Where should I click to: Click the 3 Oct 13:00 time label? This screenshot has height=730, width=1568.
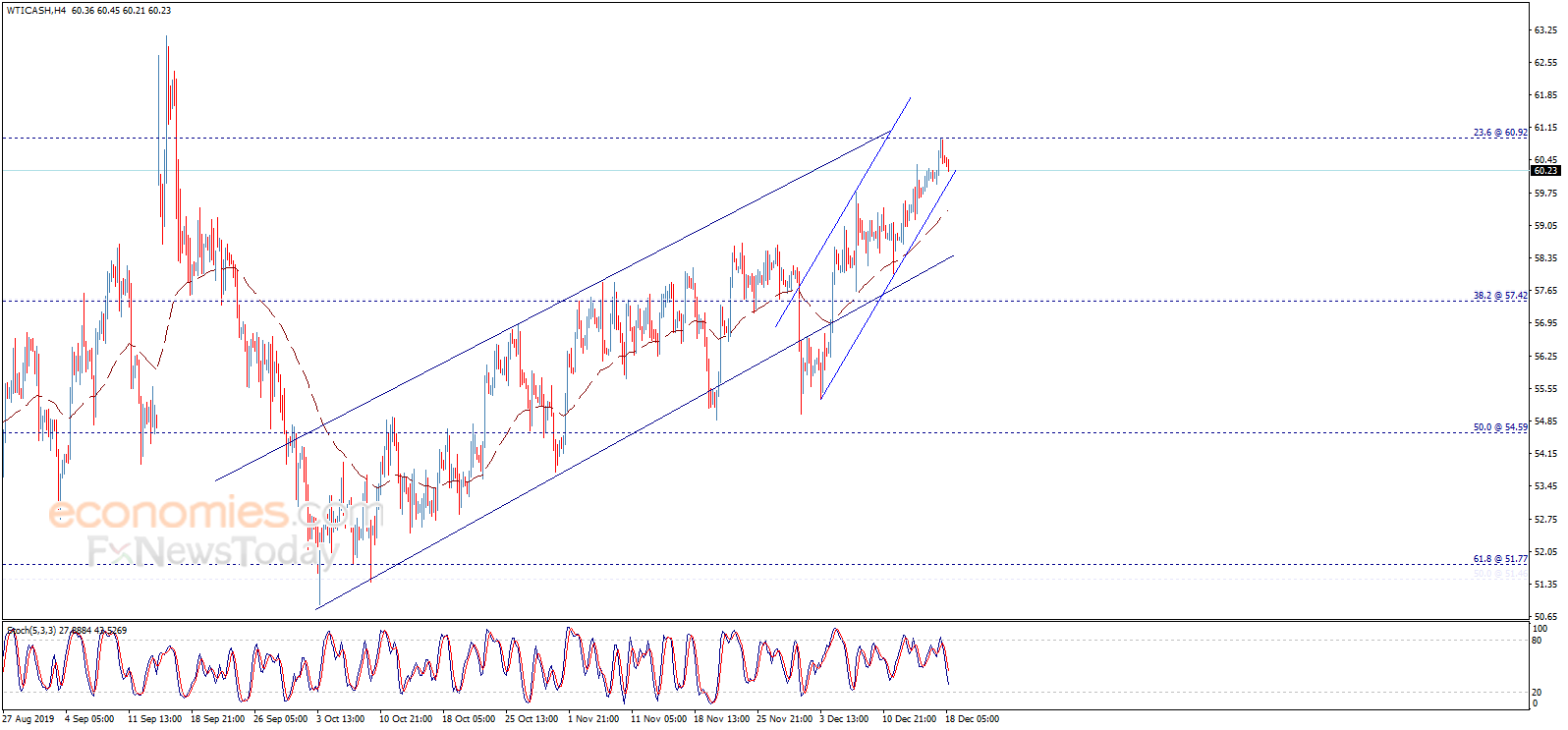(341, 719)
